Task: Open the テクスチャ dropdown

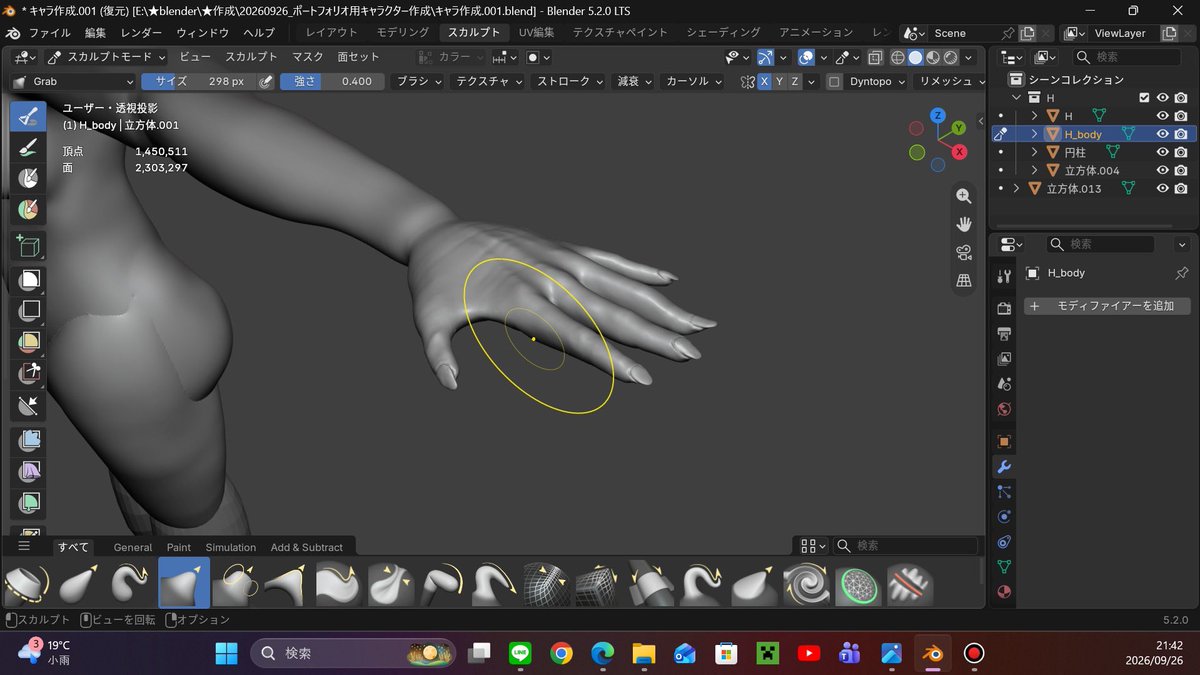Action: 487,82
